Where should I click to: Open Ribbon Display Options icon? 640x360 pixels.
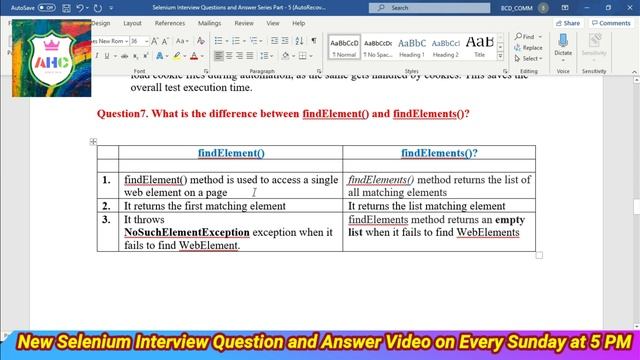tap(565, 8)
